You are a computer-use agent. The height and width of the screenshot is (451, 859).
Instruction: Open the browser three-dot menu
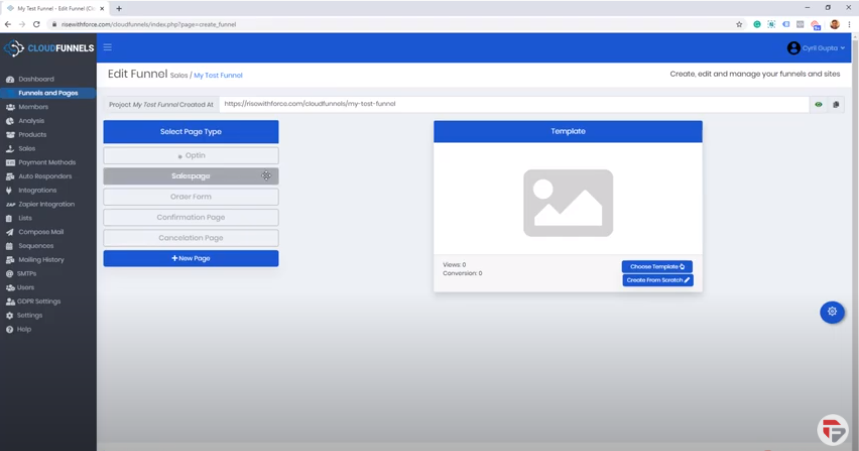pos(849,24)
